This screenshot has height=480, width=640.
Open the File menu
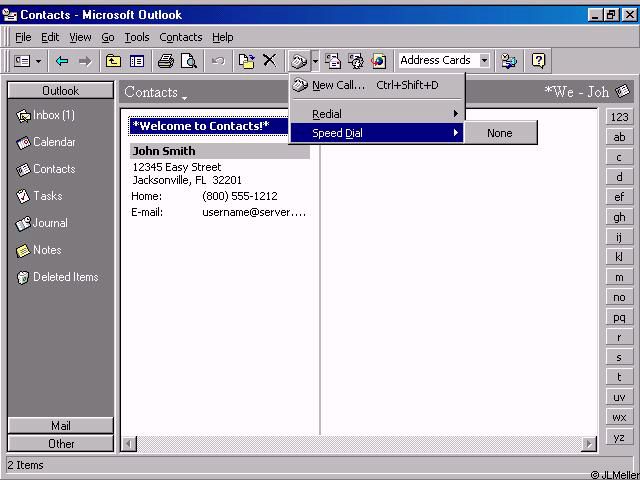click(x=23, y=37)
